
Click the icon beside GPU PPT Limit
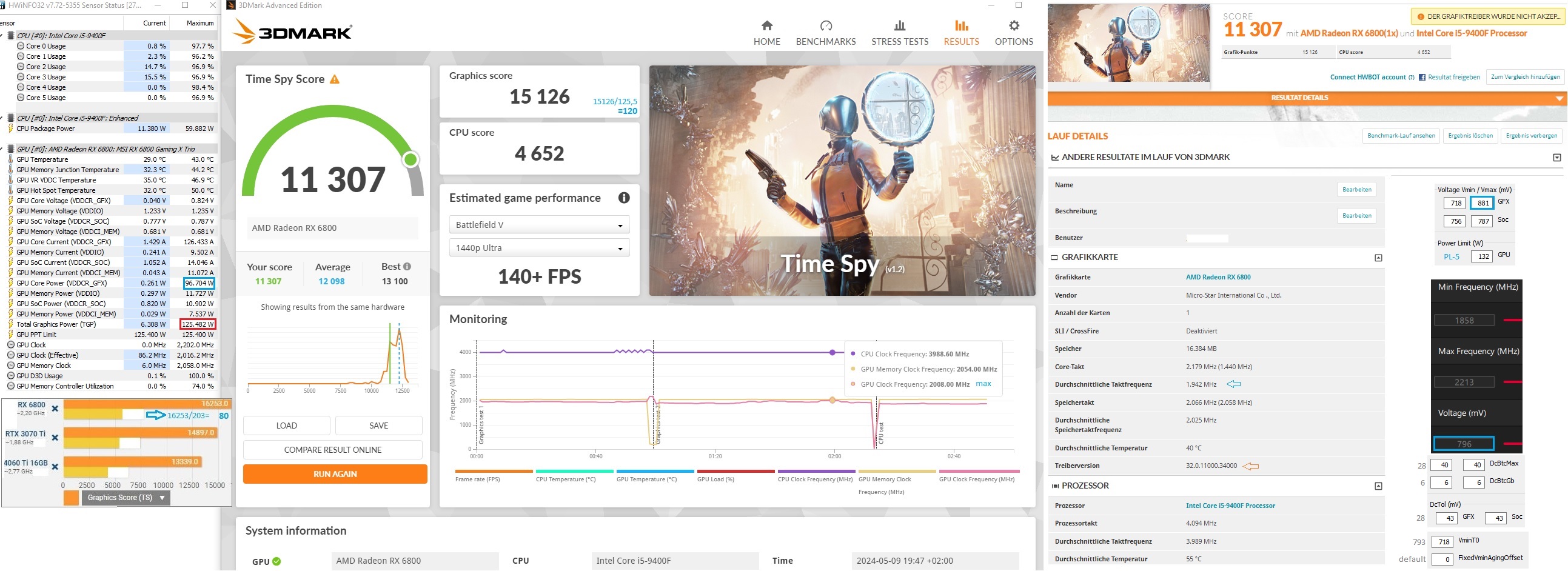pos(10,335)
